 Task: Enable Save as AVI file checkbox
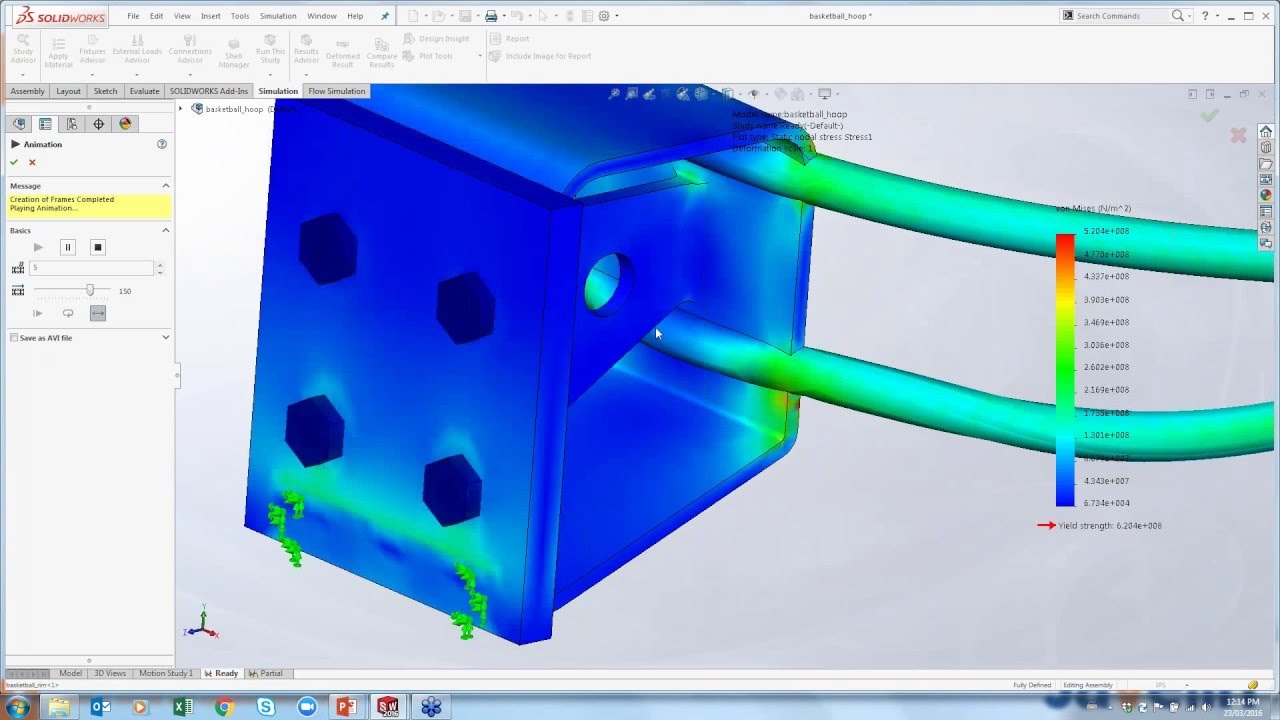pyautogui.click(x=14, y=338)
